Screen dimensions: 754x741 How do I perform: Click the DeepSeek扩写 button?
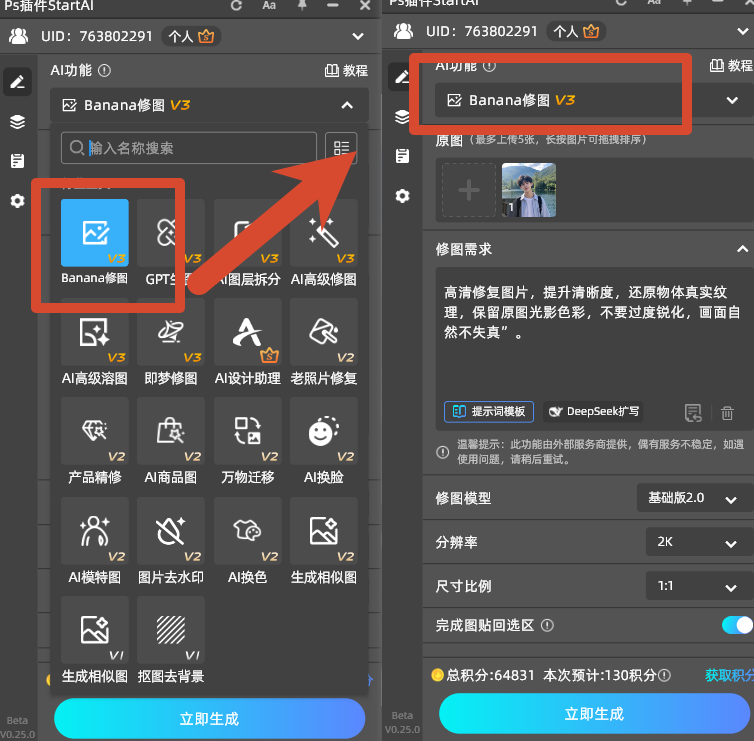pos(593,412)
